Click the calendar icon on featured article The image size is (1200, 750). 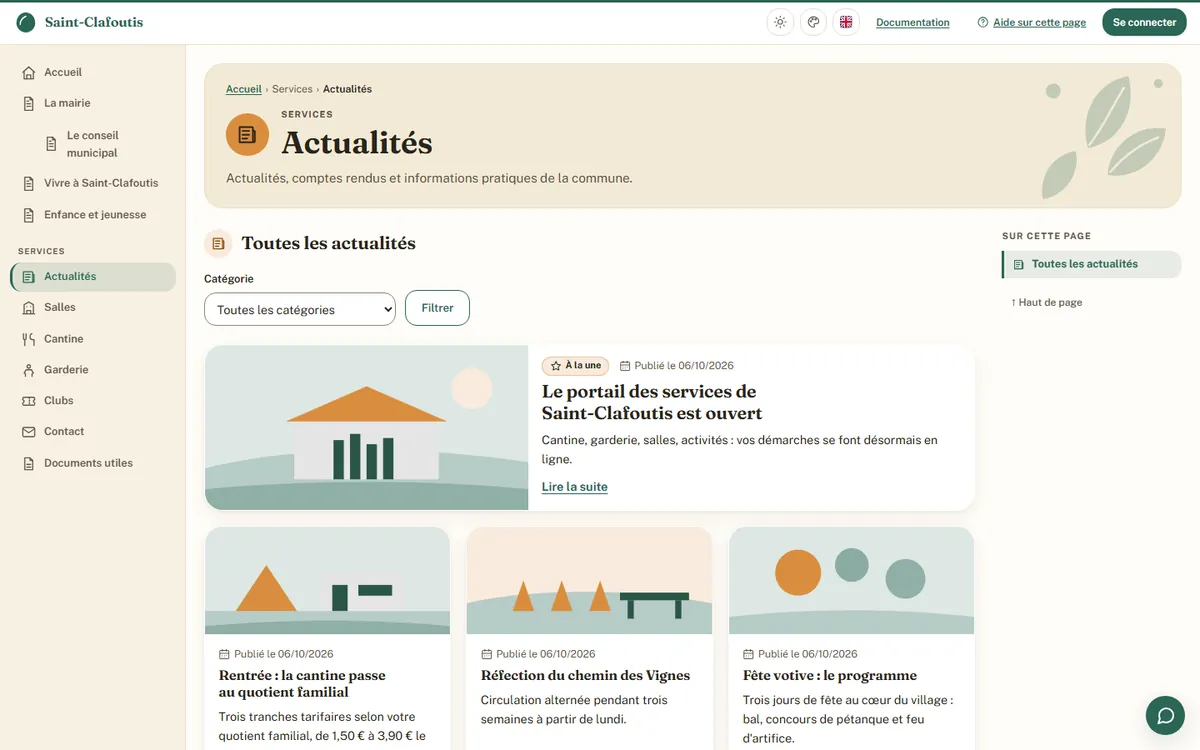pos(625,366)
